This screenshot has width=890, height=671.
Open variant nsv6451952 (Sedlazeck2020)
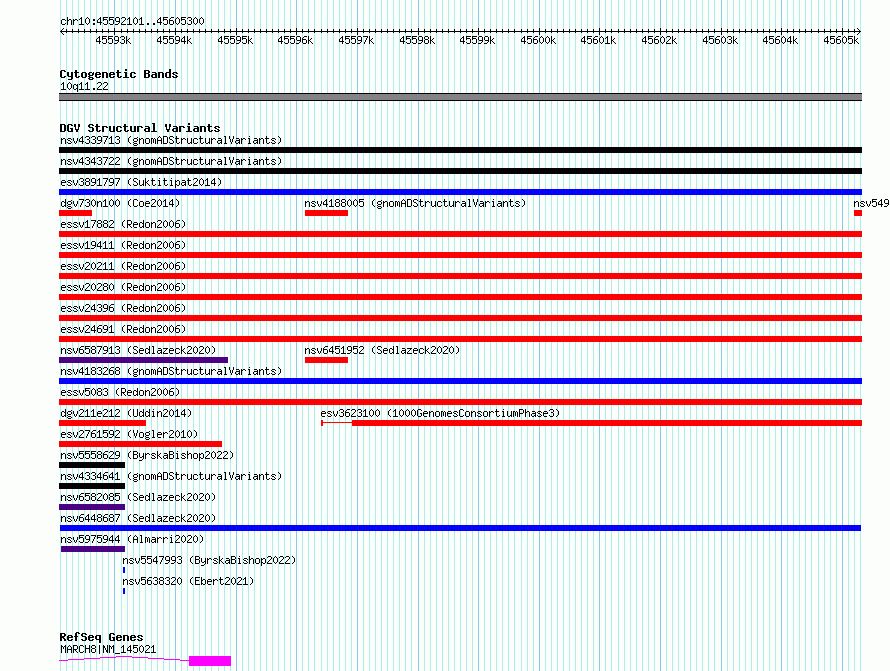(382, 350)
